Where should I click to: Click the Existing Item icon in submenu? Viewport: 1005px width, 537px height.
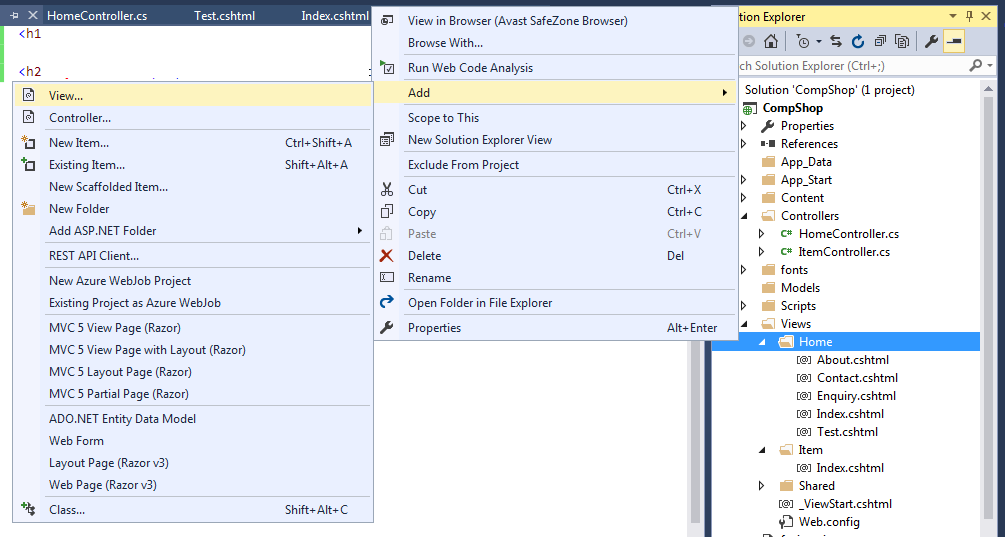point(28,164)
